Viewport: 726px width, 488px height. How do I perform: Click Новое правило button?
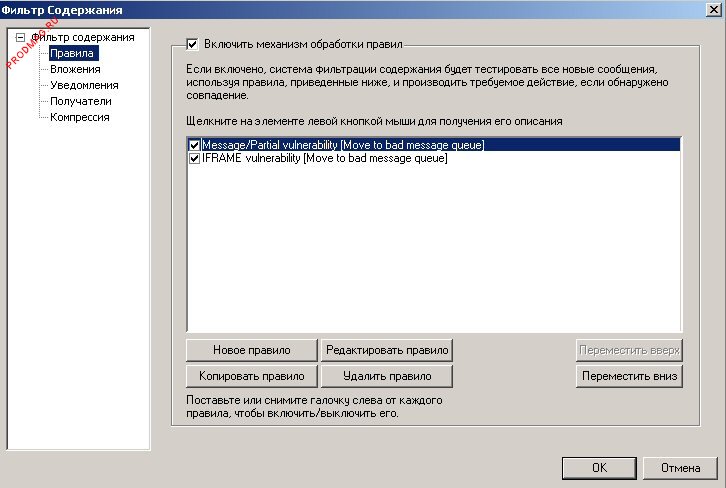(251, 350)
